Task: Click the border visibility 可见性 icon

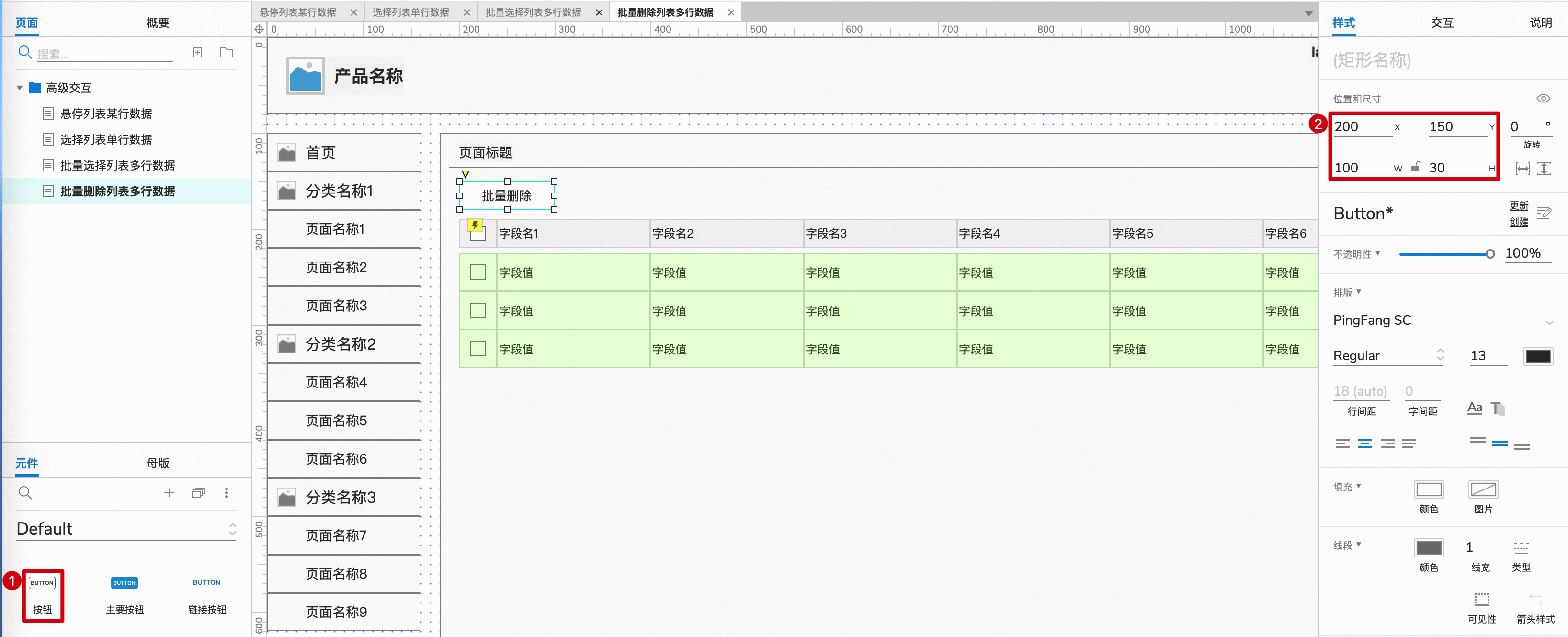Action: pos(1482,599)
